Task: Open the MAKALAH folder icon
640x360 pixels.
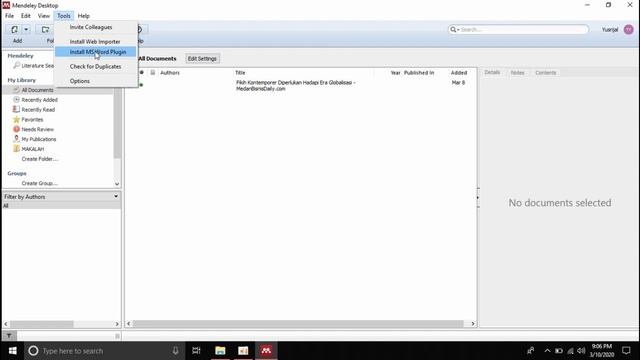Action: tap(16, 149)
